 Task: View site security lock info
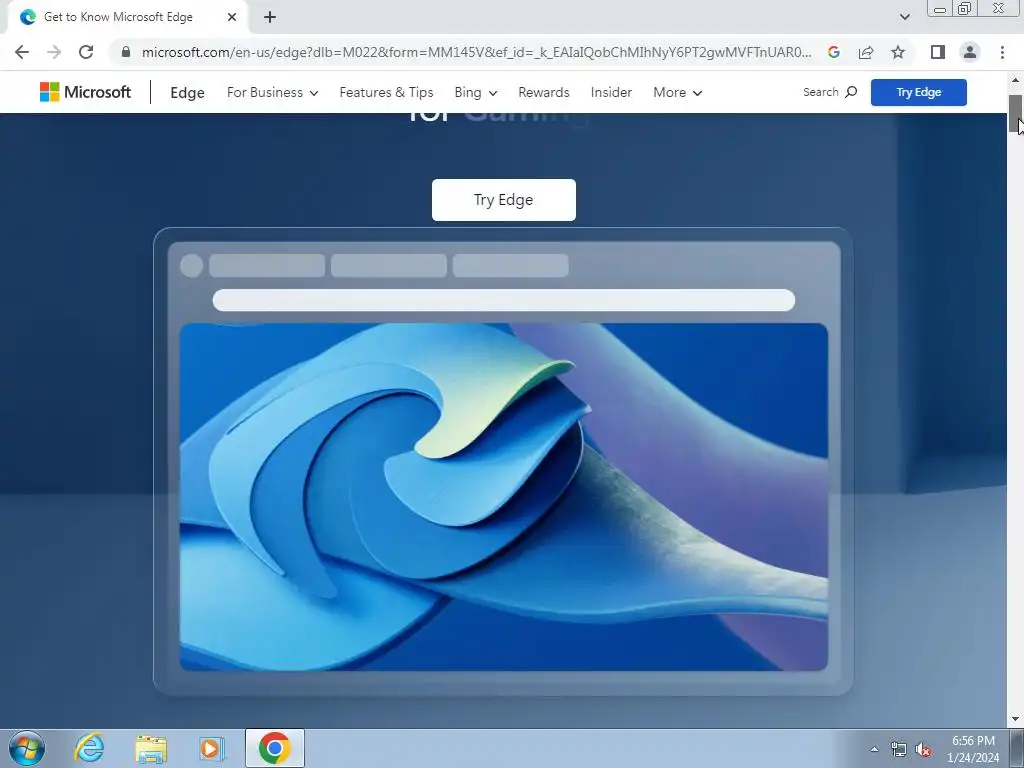tap(126, 52)
